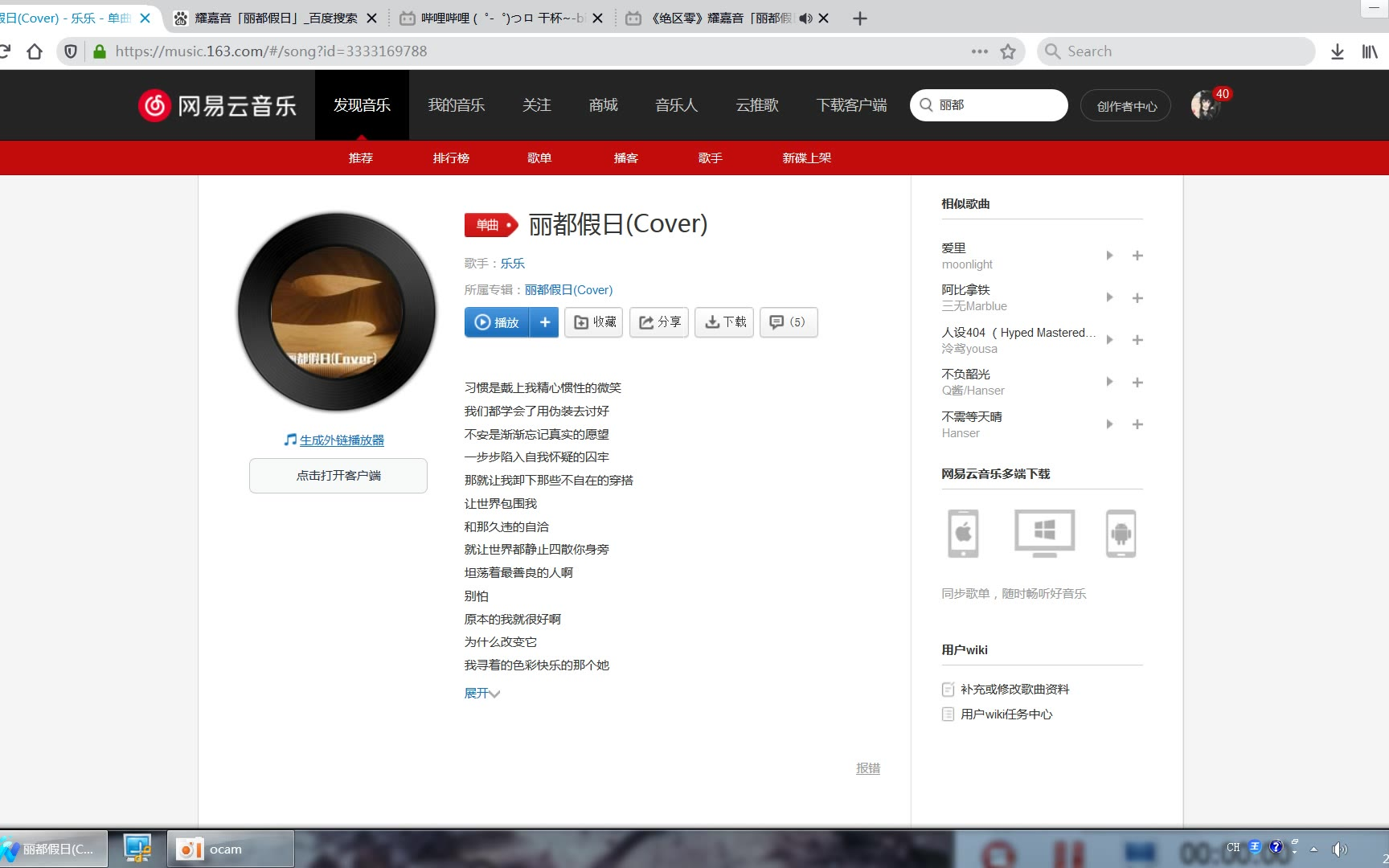Share the song via 分享 button

tap(659, 322)
